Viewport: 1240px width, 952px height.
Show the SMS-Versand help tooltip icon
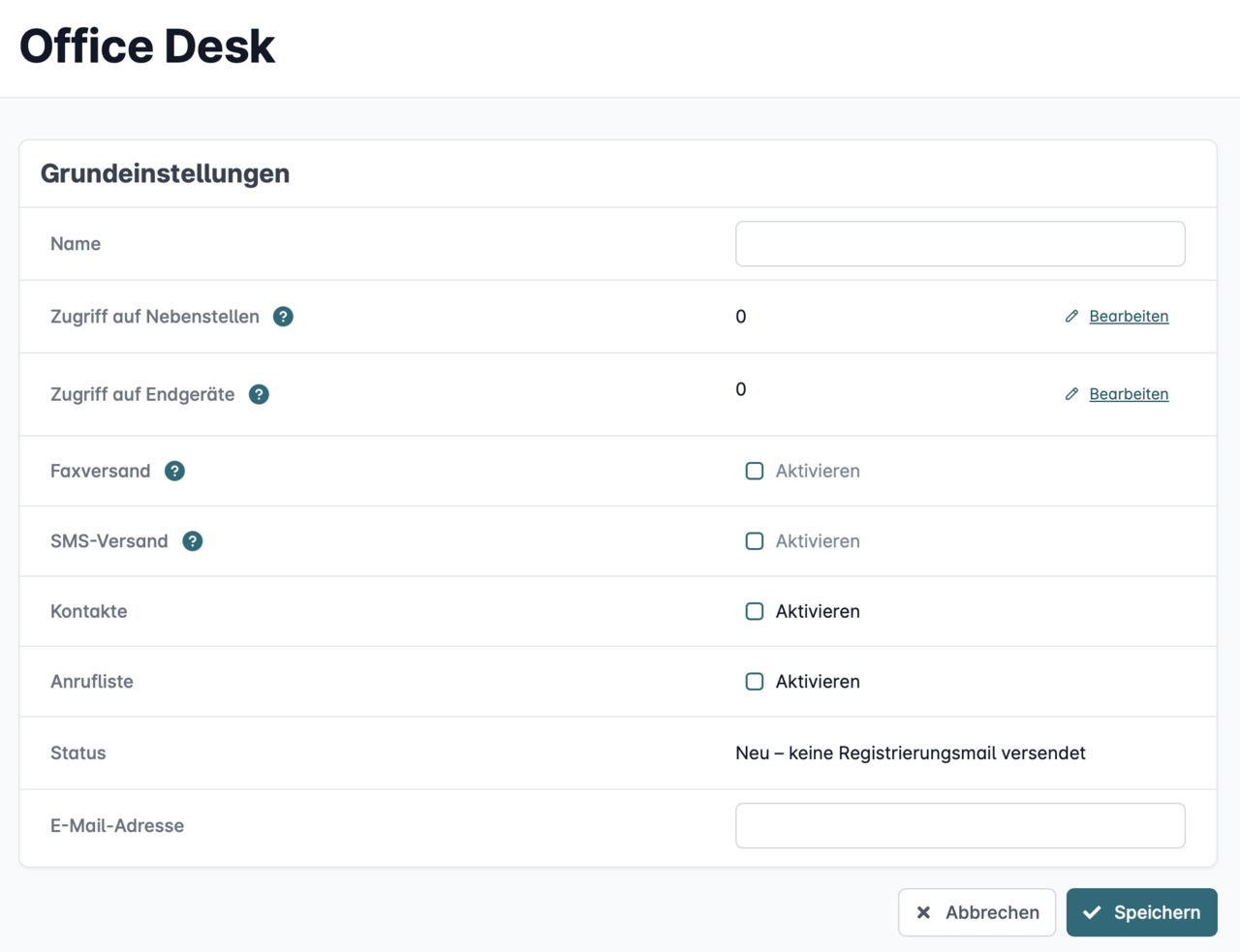coord(193,541)
